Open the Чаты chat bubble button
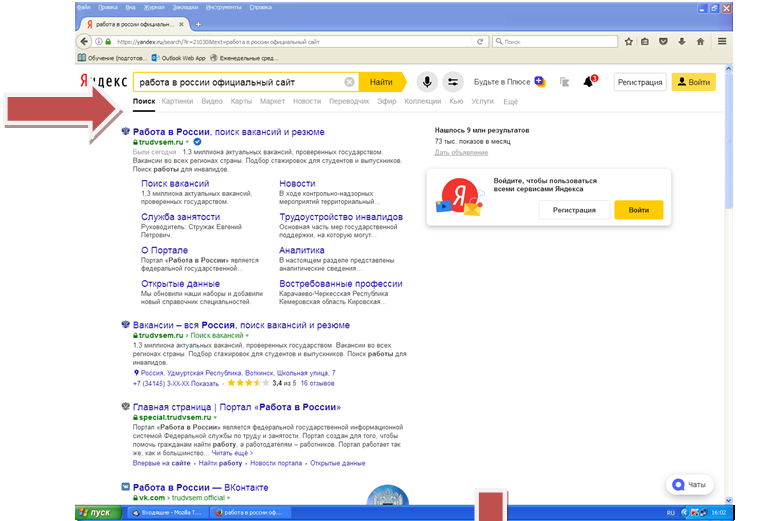This screenshot has height=521, width=771. pos(690,485)
